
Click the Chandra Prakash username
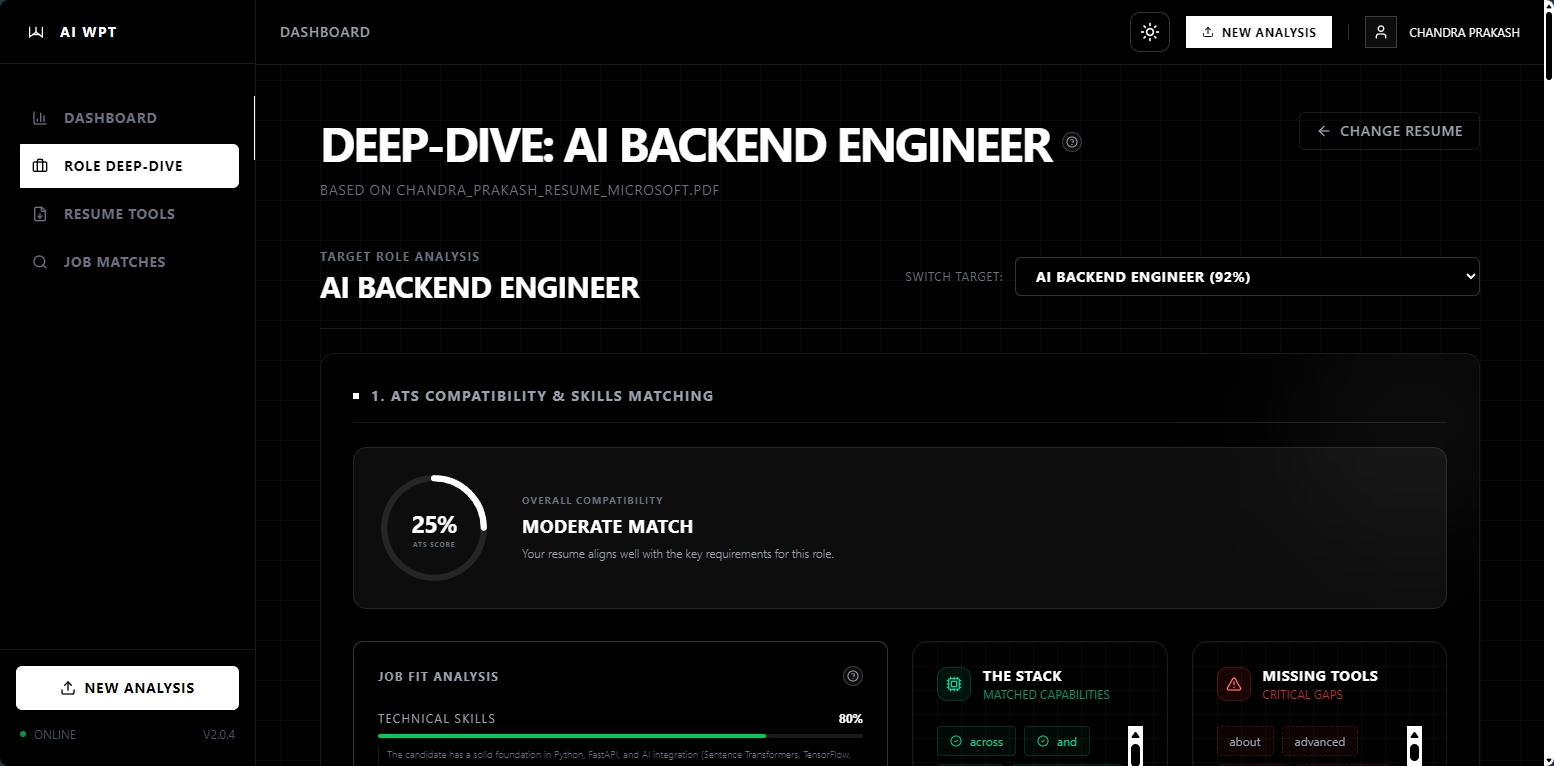coord(1464,33)
